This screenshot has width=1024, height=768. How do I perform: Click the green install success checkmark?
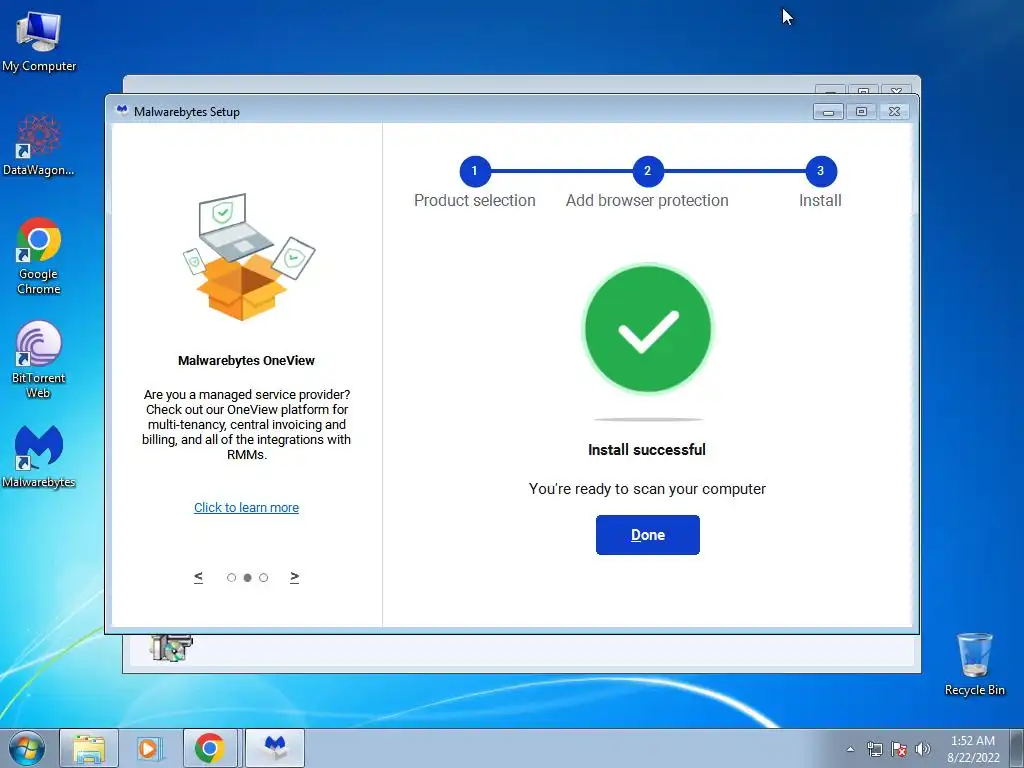(648, 328)
